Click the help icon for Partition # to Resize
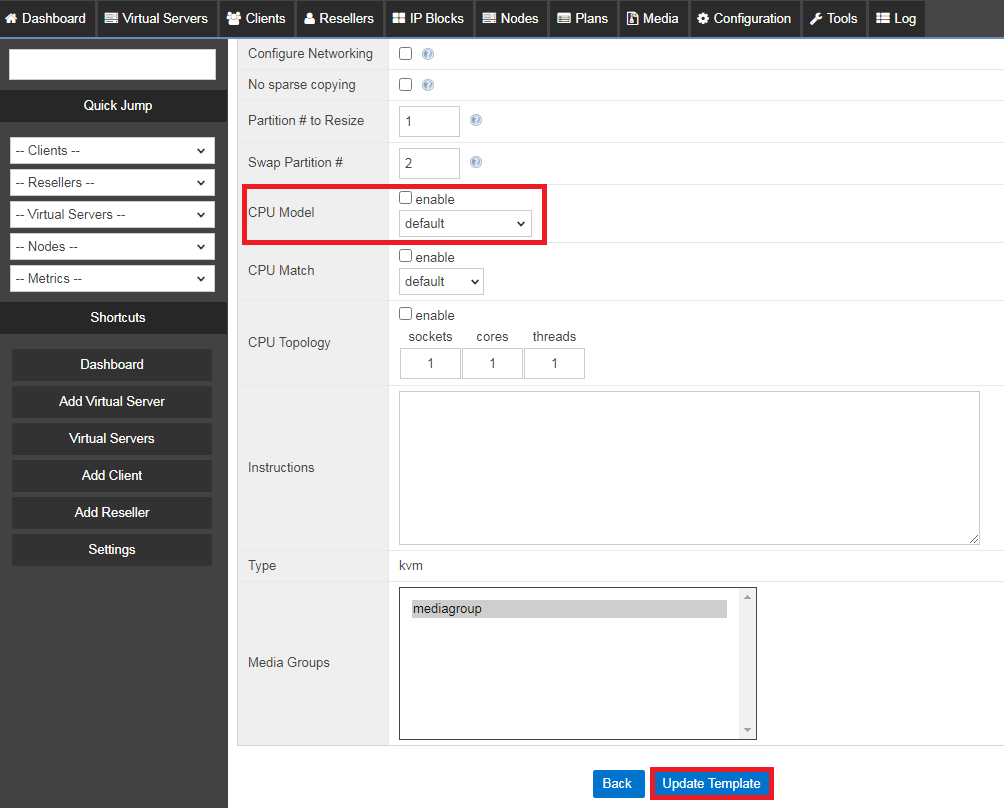This screenshot has width=1004, height=808. point(476,119)
